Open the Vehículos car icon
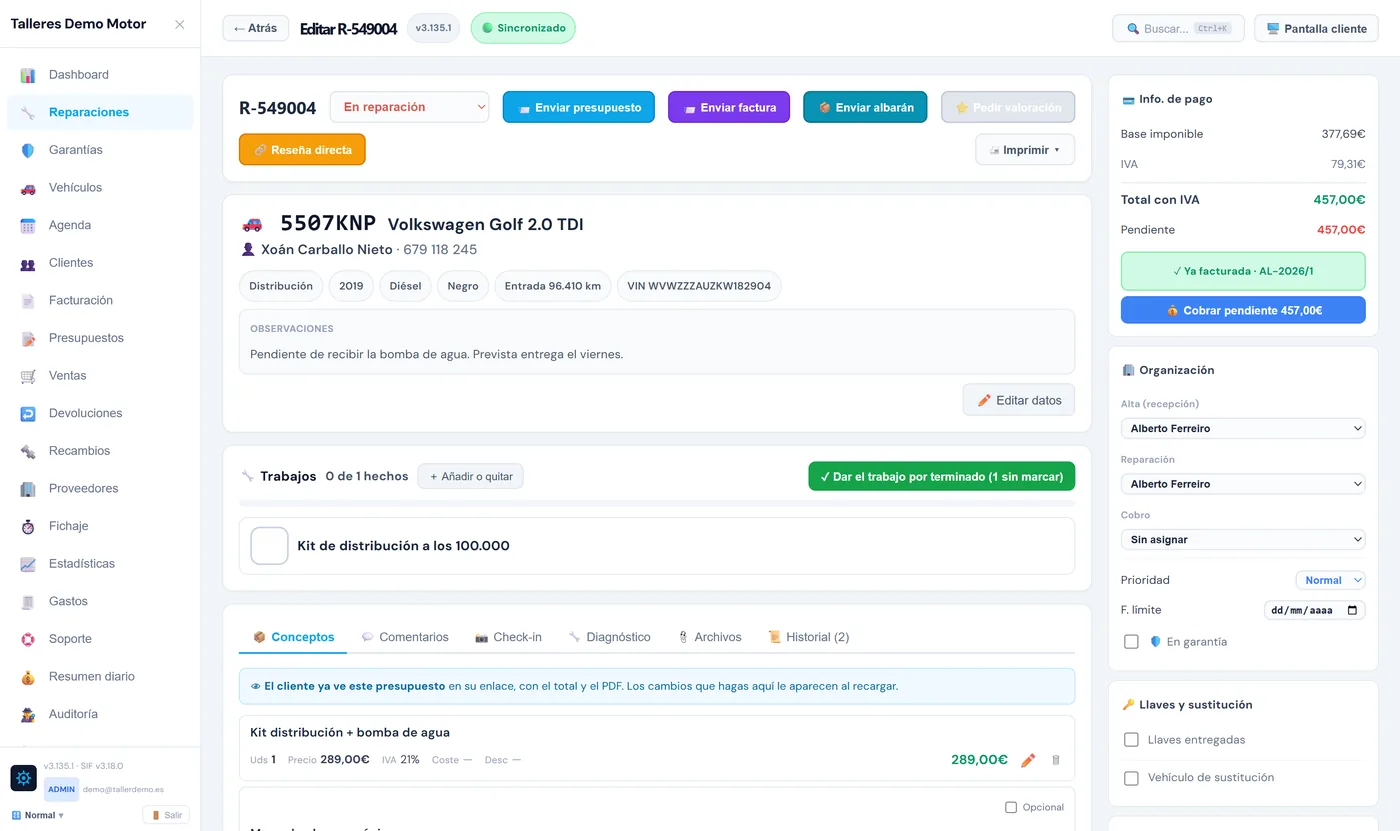Screen dimensions: 1400x831 [28, 188]
